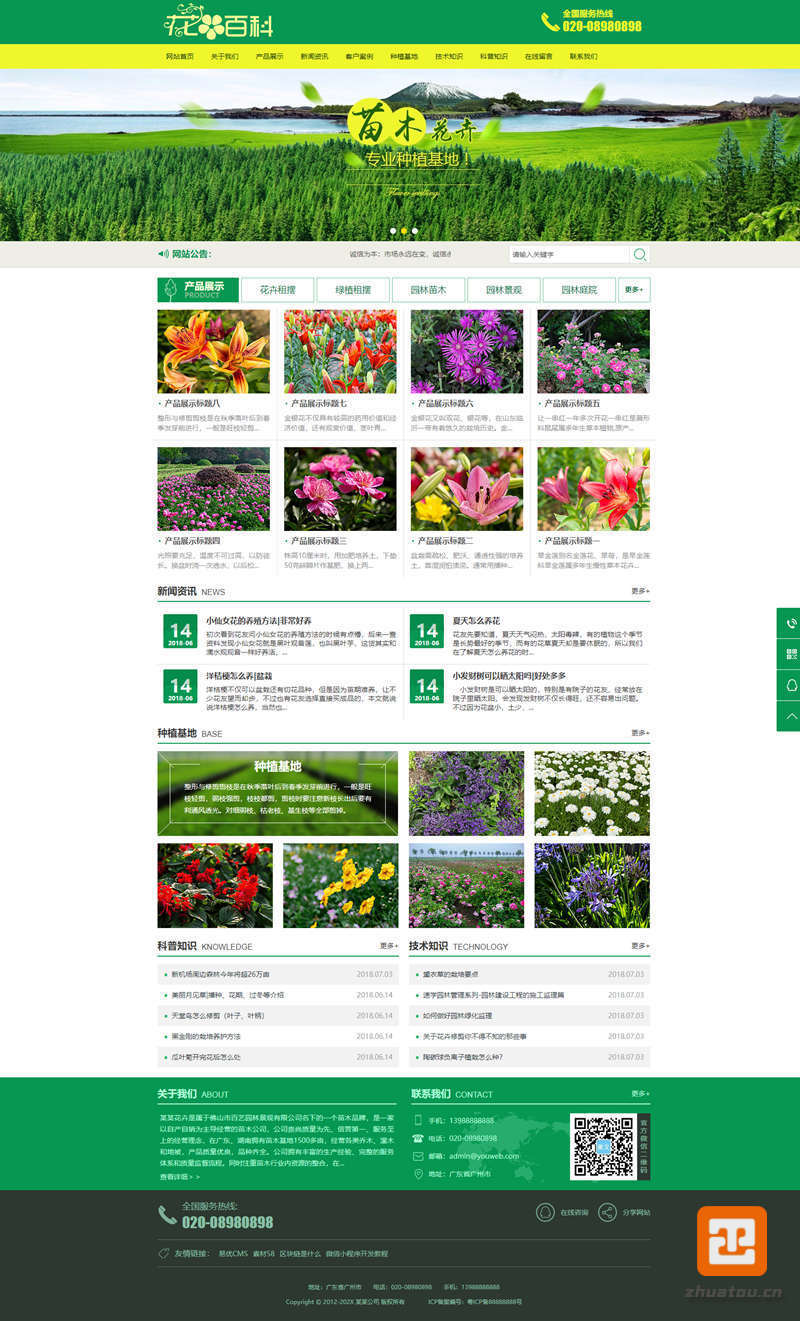Viewport: 800px width, 1321px height.
Task: Switch to the 绿植租摆 product tab
Action: pos(353,290)
